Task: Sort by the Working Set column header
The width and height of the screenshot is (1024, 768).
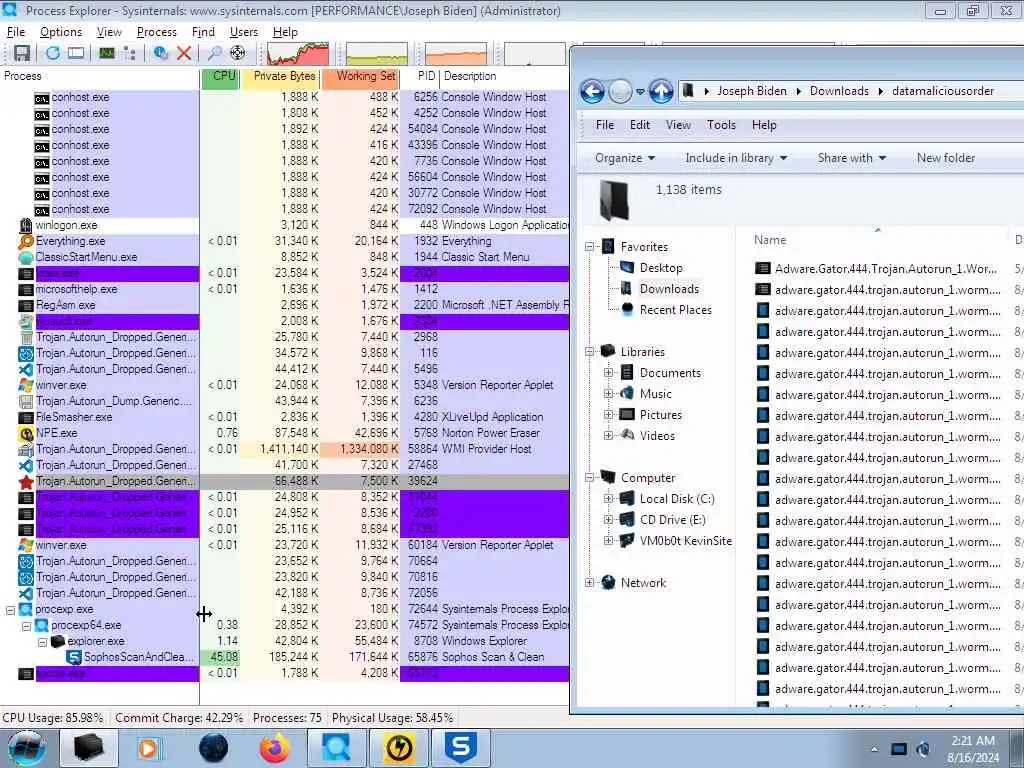Action: 360,76
